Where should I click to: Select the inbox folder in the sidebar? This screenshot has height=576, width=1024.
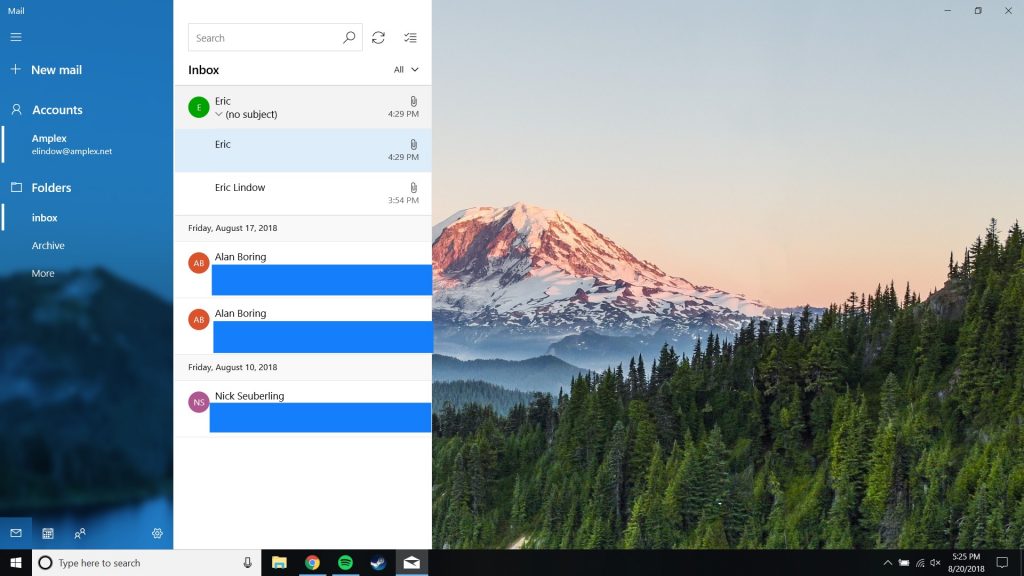pos(44,217)
